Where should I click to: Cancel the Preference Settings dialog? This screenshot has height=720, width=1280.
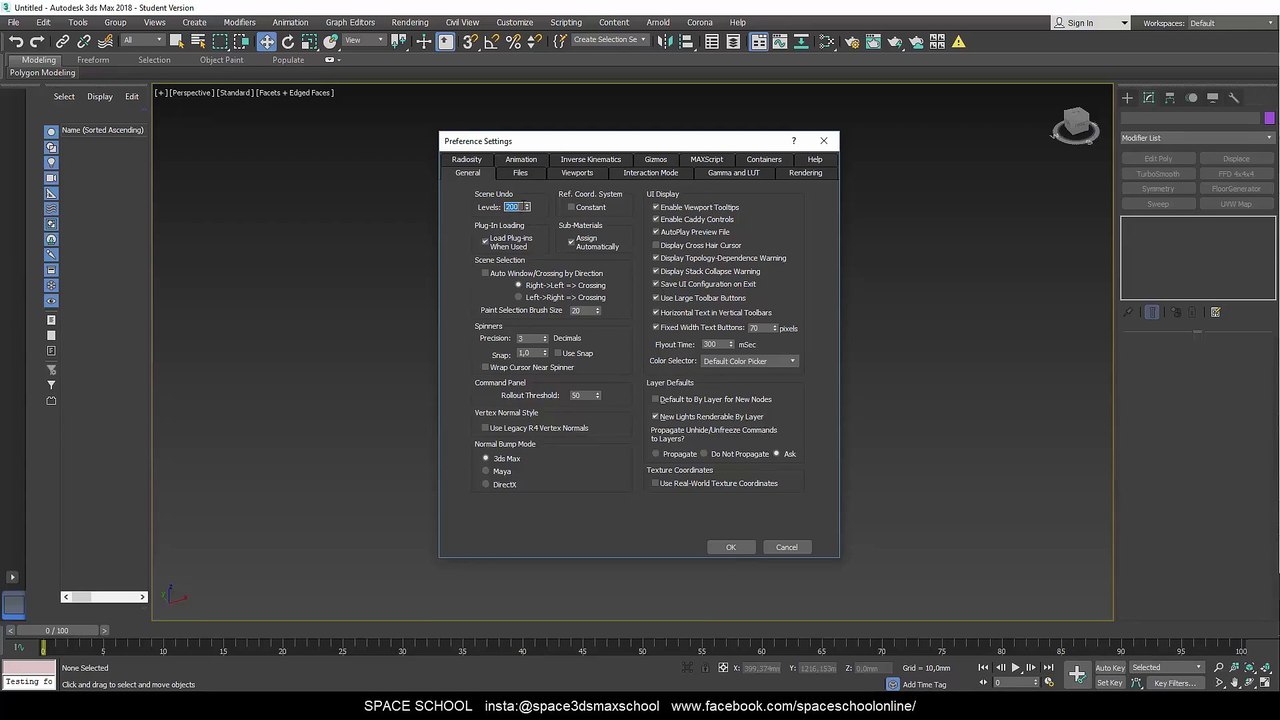pos(787,547)
